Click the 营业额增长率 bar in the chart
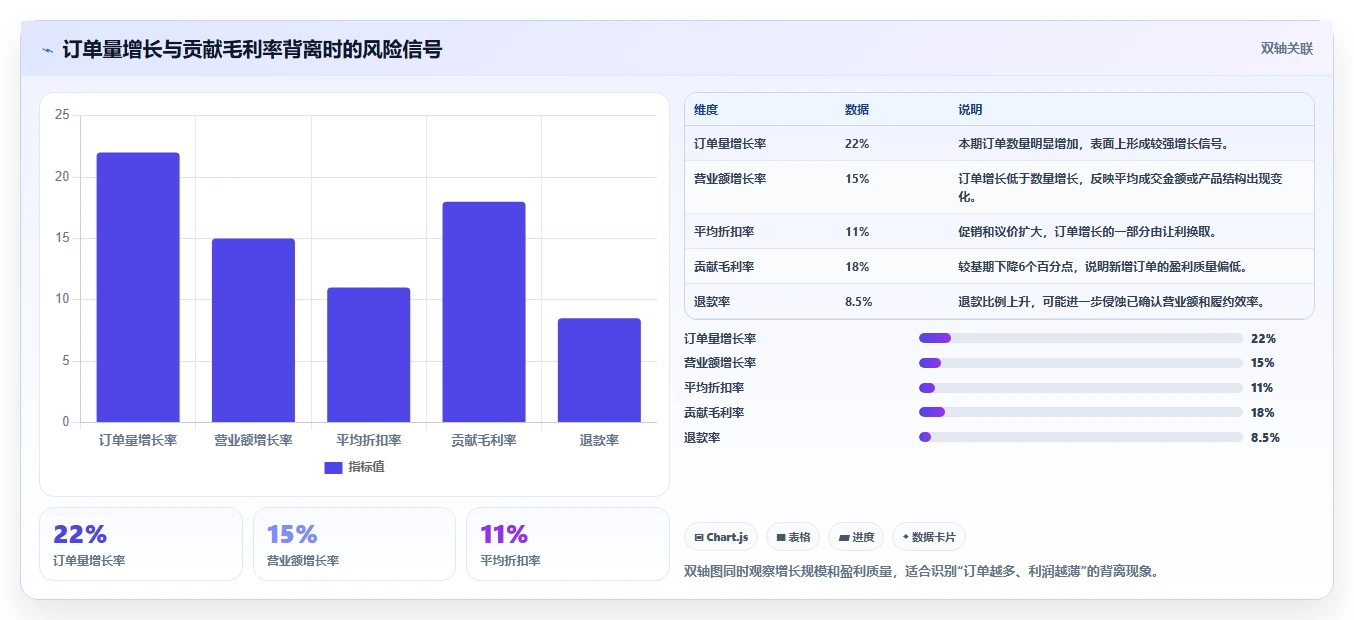This screenshot has width=1354, height=620. click(x=253, y=330)
